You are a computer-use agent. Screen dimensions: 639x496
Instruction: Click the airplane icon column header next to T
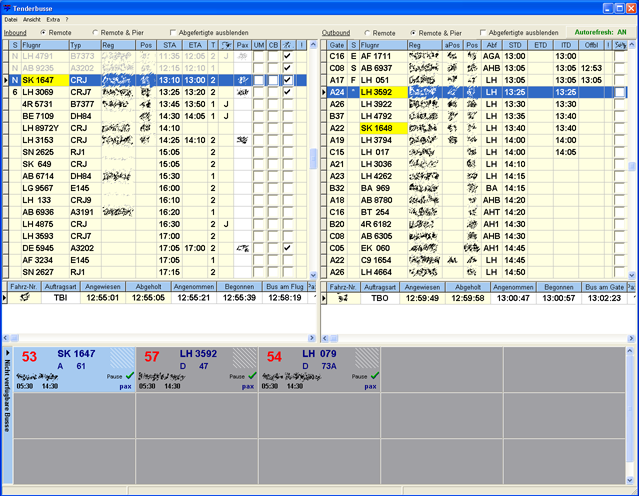(226, 45)
